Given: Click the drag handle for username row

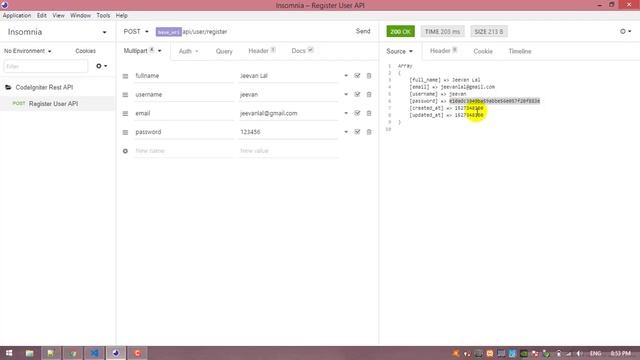Looking at the screenshot, I should (x=125, y=95).
